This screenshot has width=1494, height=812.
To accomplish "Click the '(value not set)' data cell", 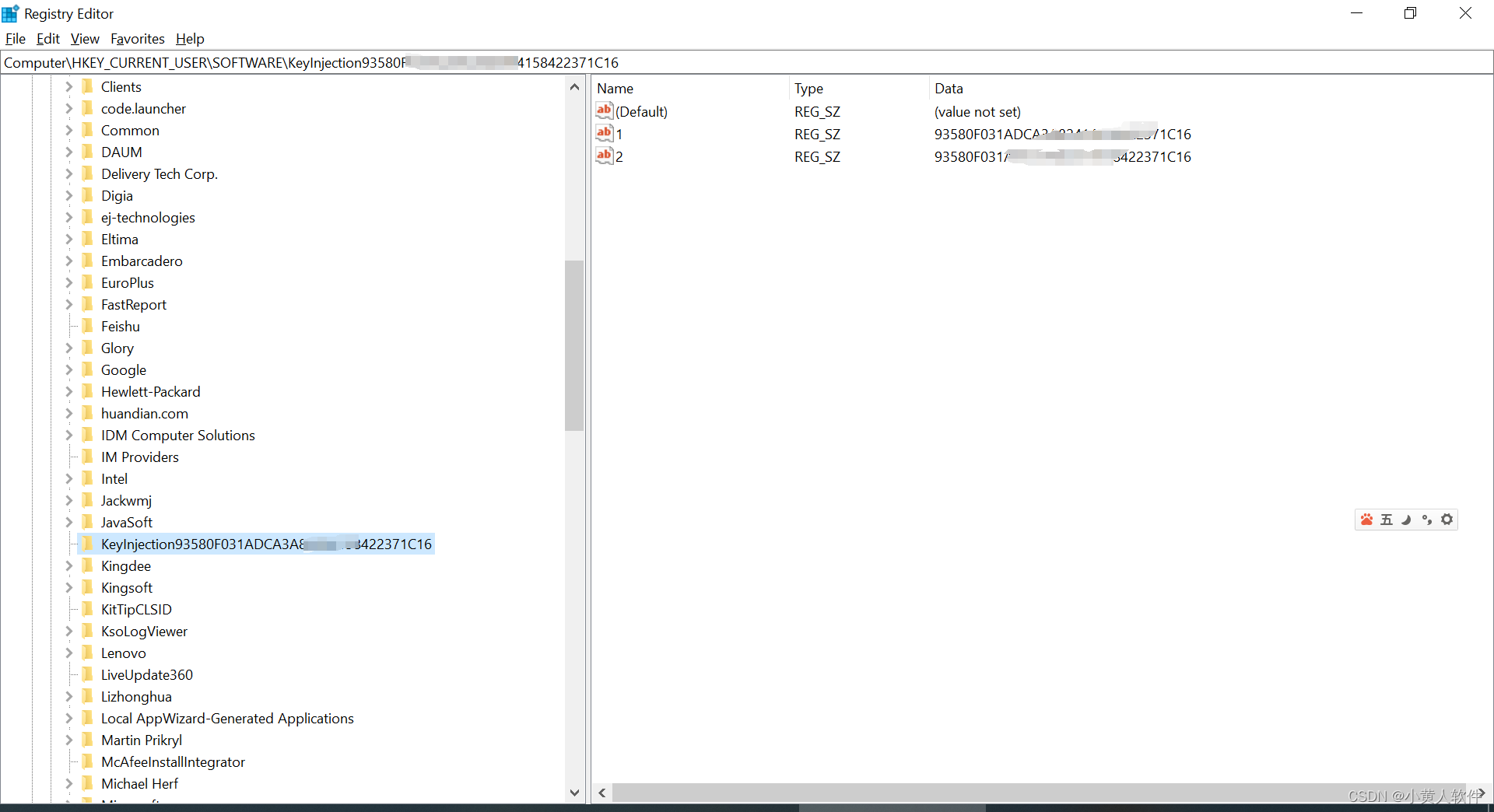I will pos(977,111).
